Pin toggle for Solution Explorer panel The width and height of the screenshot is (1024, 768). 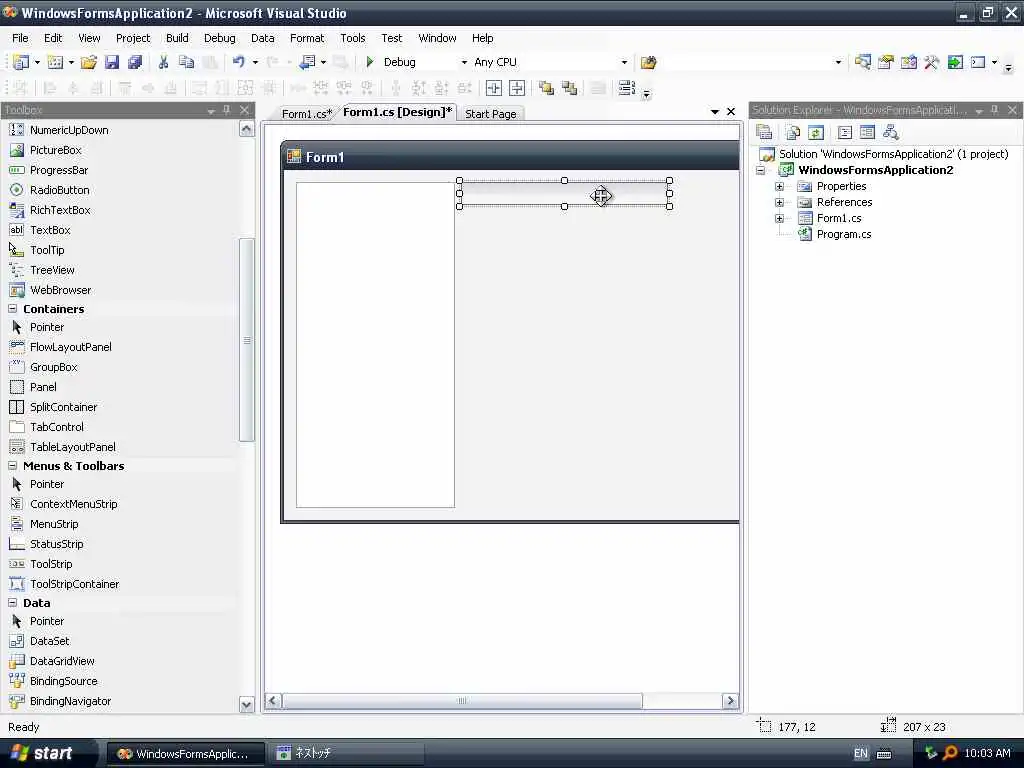pyautogui.click(x=995, y=110)
